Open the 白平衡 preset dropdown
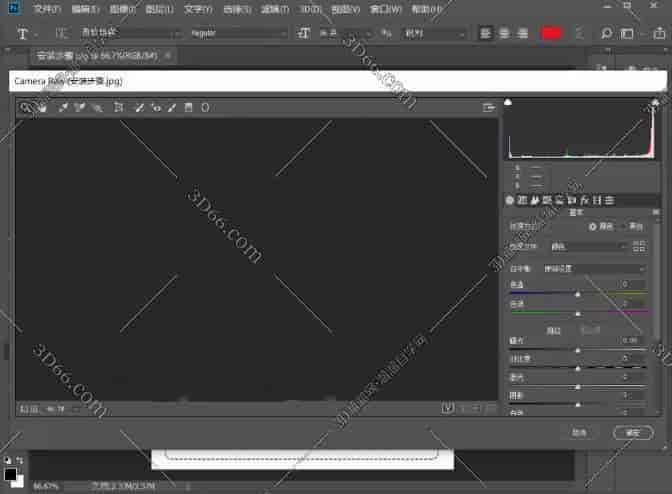Image resolution: width=672 pixels, height=494 pixels. pyautogui.click(x=595, y=269)
